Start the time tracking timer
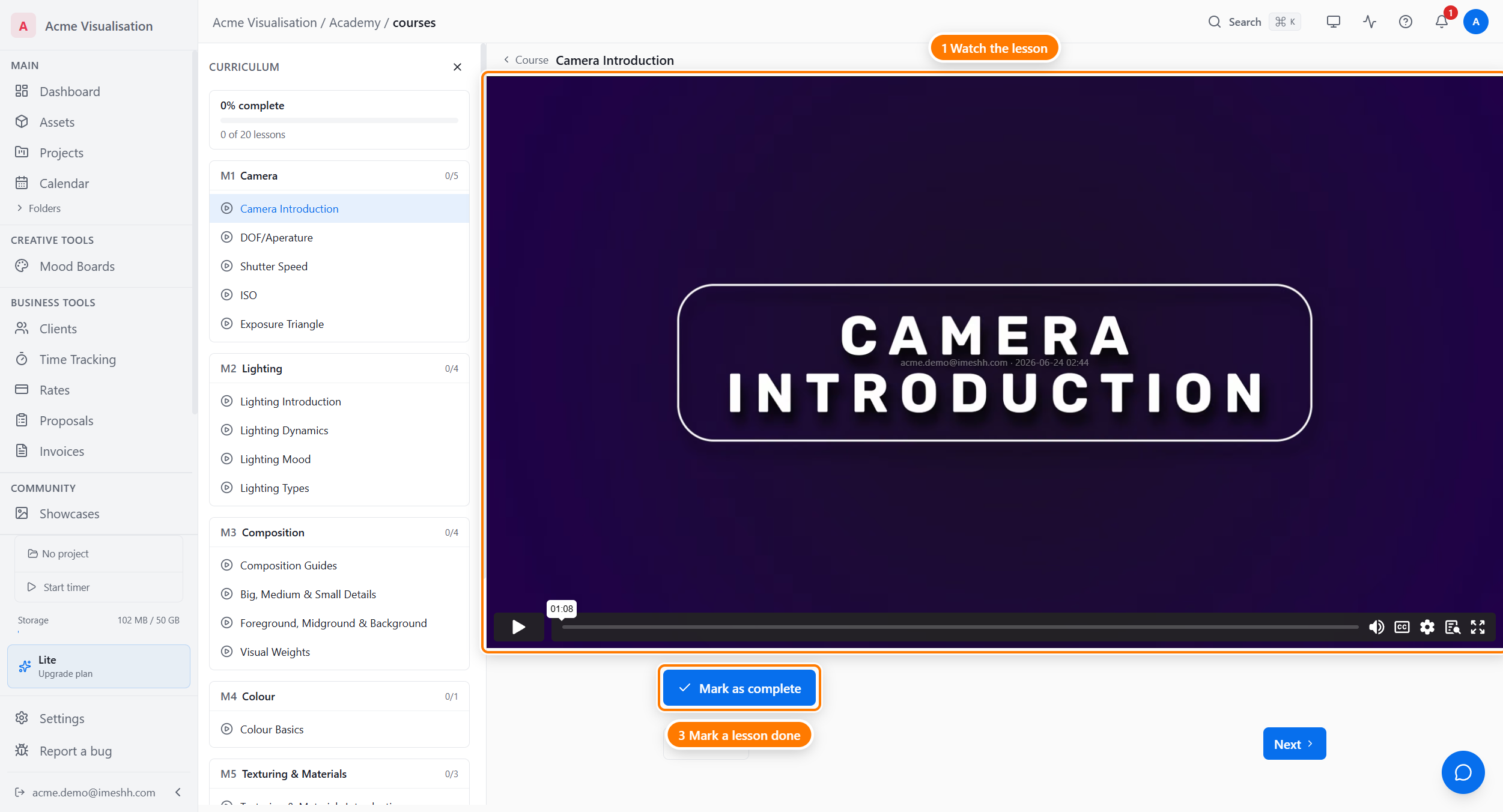1503x812 pixels. click(99, 587)
